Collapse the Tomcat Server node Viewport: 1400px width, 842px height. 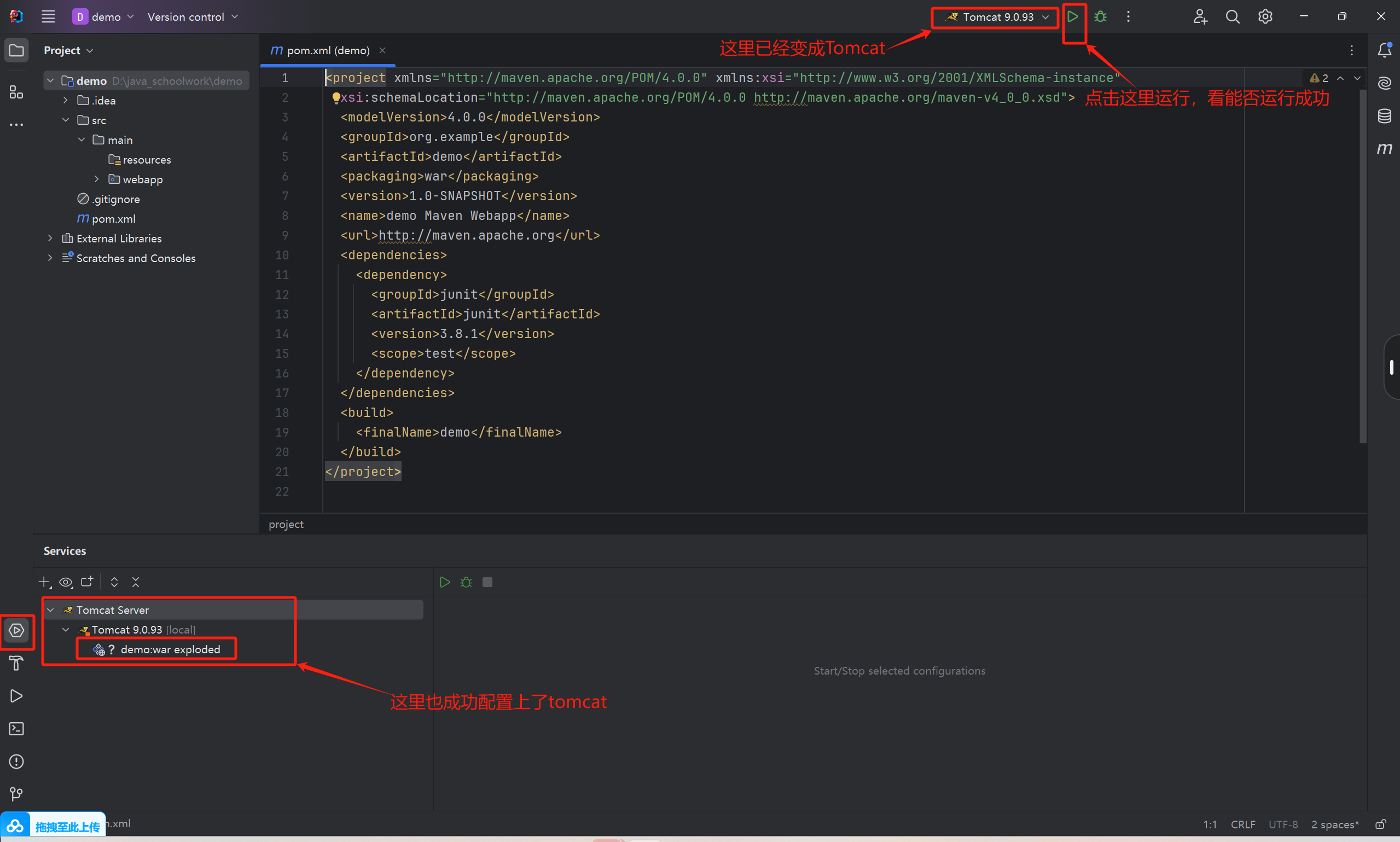click(x=50, y=610)
